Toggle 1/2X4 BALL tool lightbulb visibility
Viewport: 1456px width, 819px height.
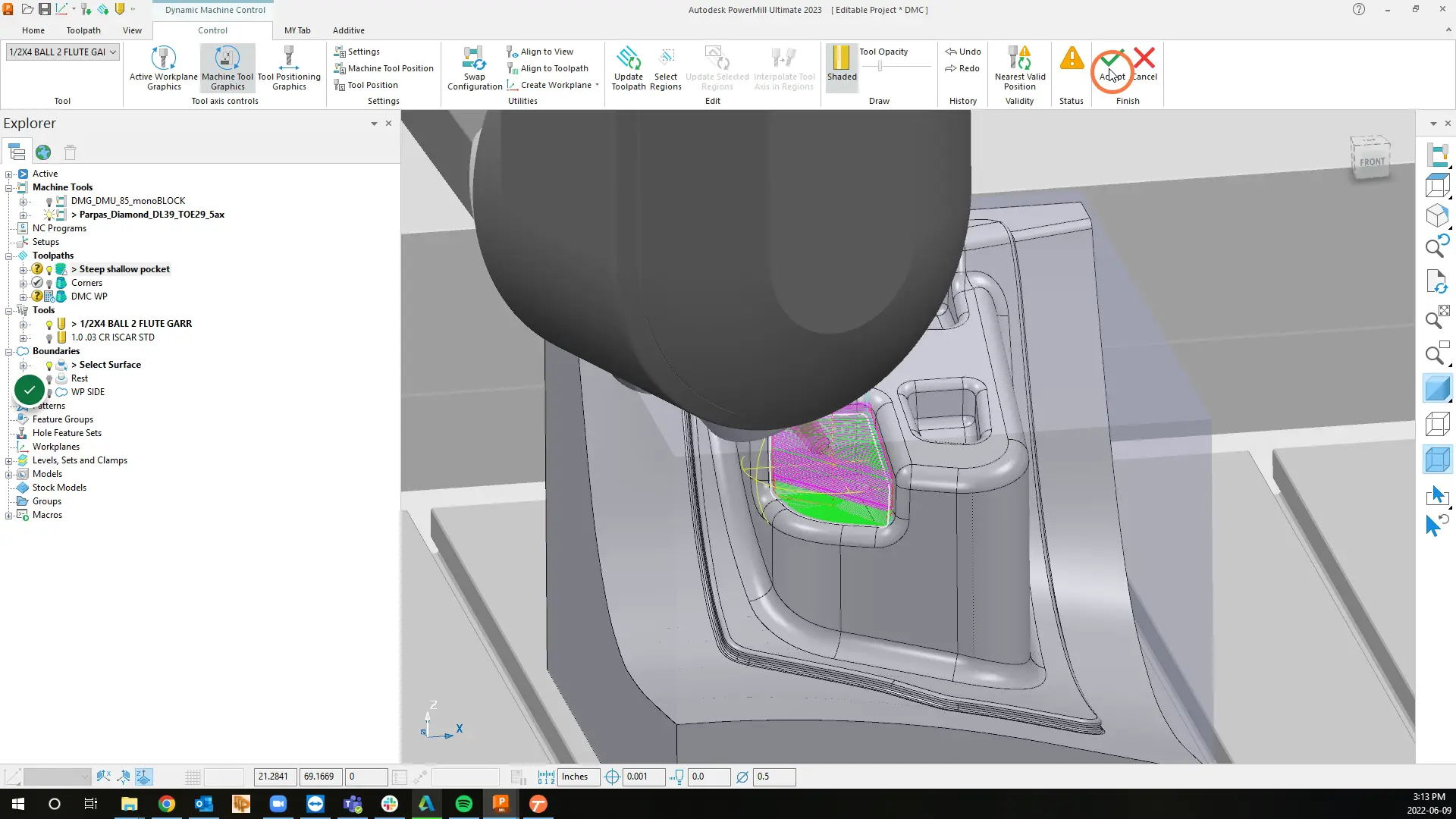[x=49, y=324]
